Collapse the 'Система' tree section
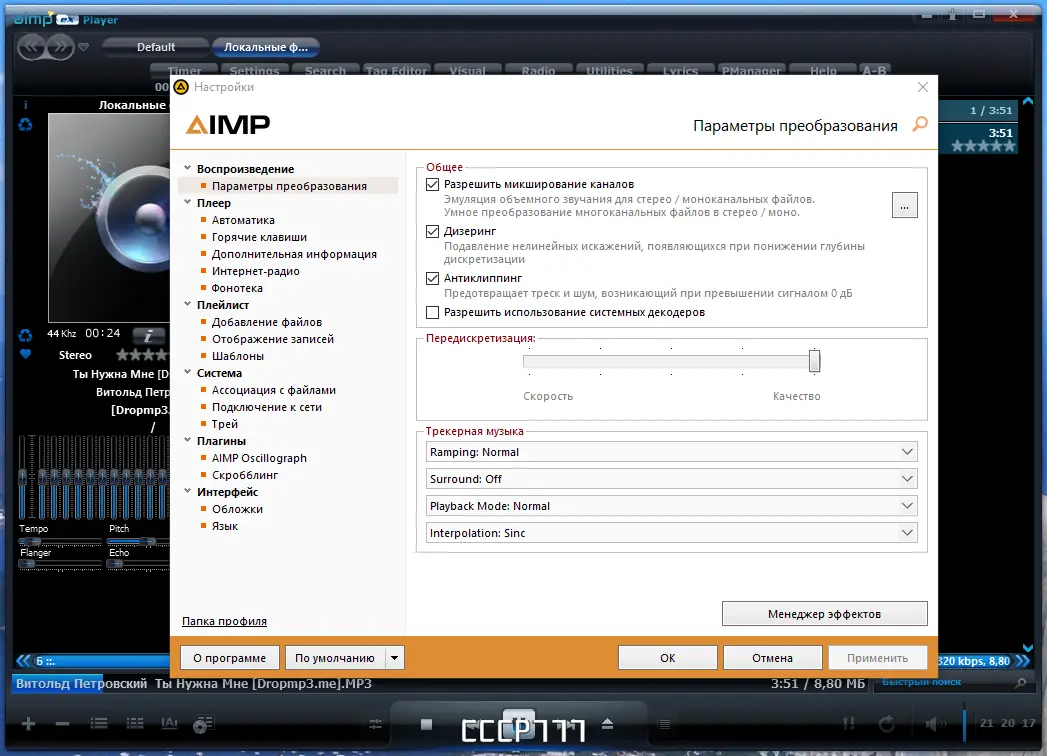This screenshot has height=756, width=1047. tap(188, 372)
